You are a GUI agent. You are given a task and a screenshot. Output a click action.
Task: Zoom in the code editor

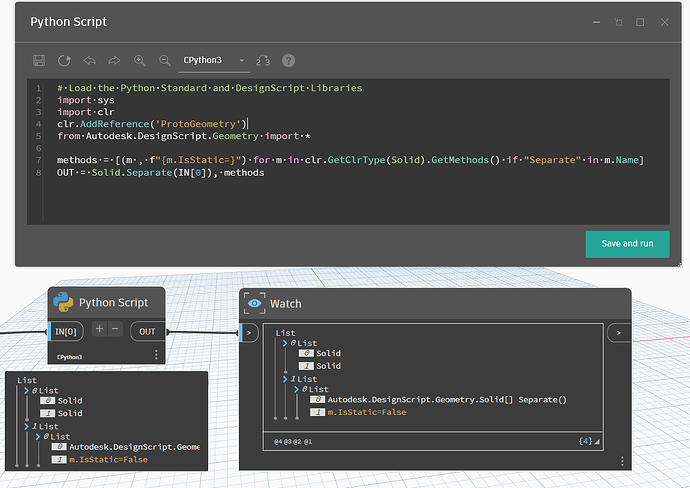pyautogui.click(x=140, y=61)
